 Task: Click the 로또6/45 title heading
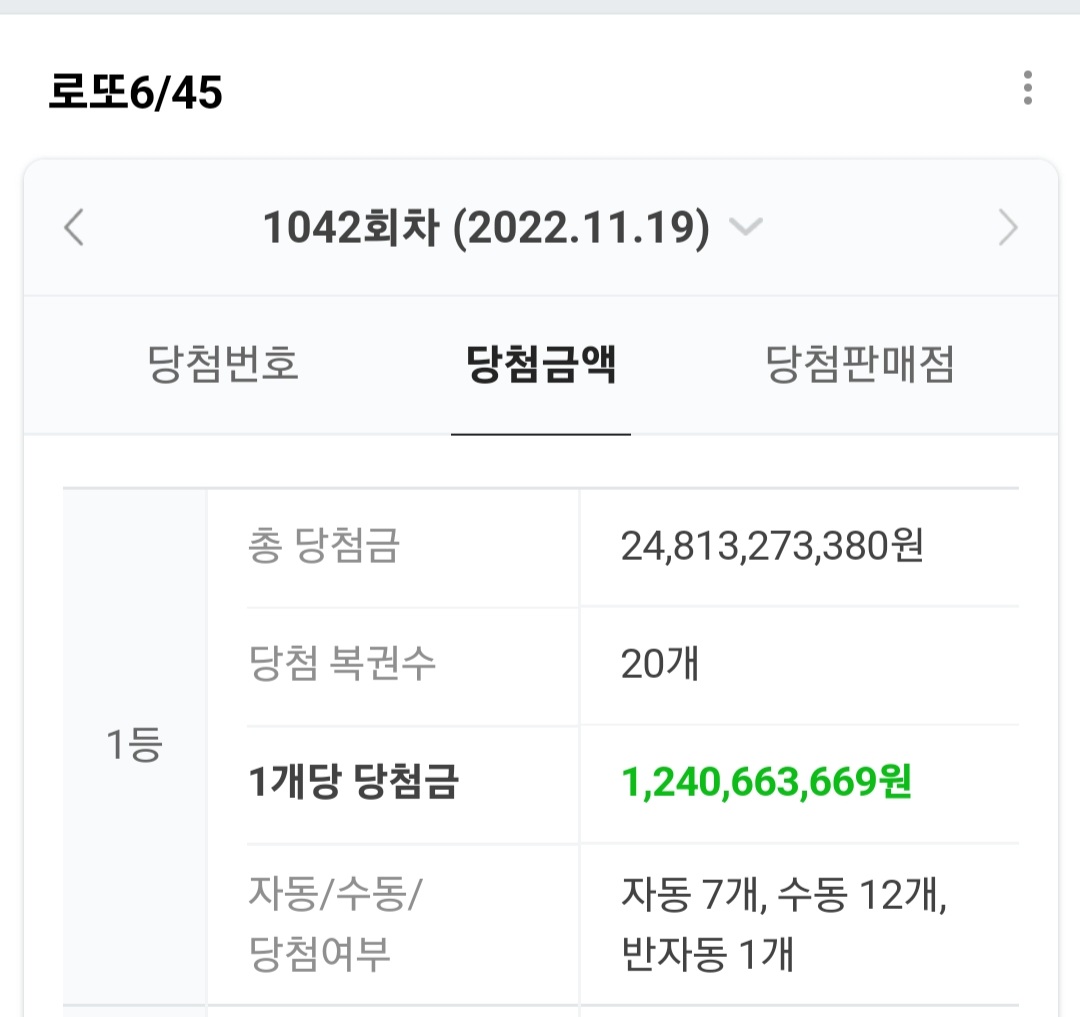click(136, 92)
